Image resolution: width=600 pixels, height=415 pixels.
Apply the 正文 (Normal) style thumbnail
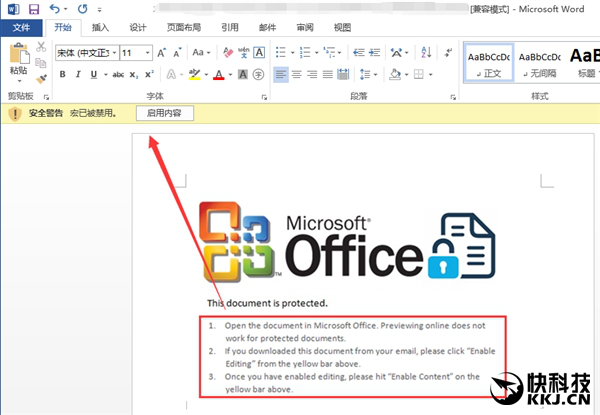(x=488, y=62)
